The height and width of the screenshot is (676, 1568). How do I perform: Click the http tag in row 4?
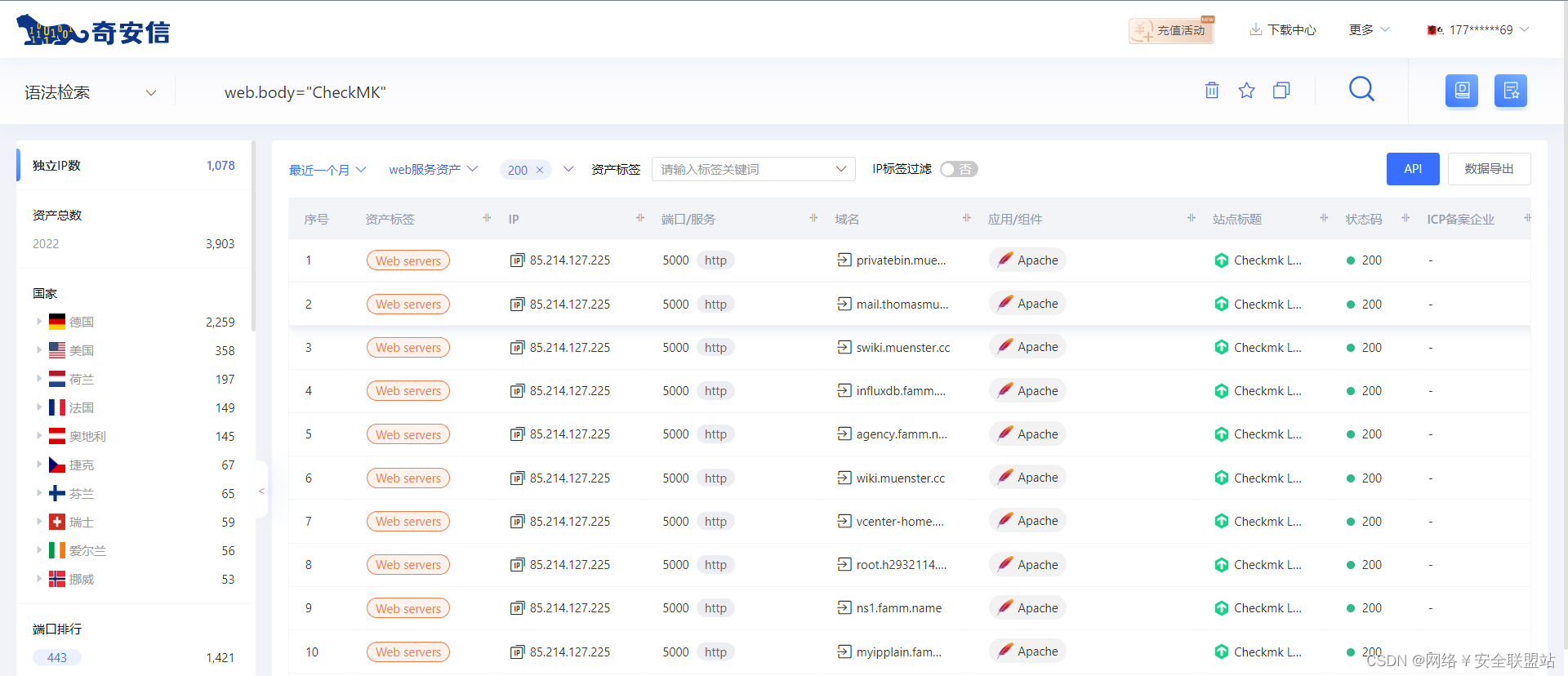[x=715, y=391]
